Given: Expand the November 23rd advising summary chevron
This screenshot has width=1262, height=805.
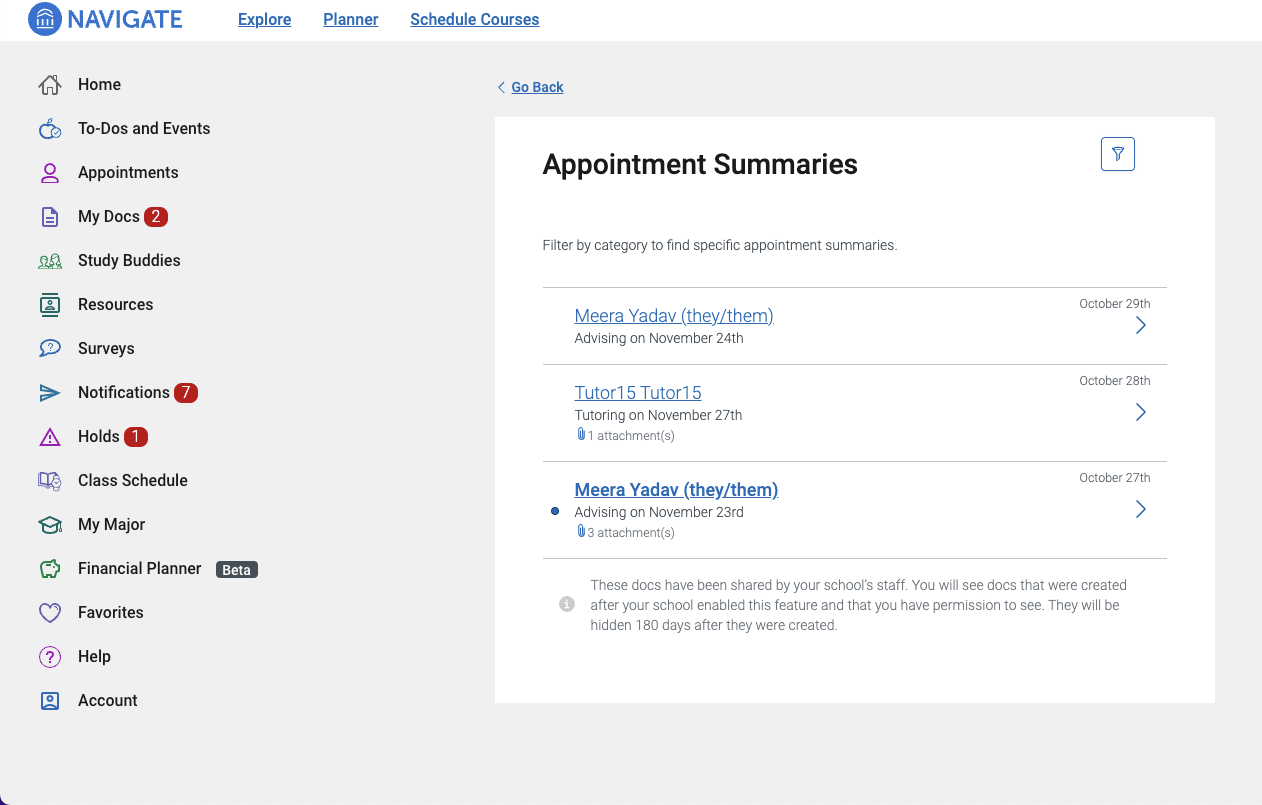Looking at the screenshot, I should [x=1141, y=509].
